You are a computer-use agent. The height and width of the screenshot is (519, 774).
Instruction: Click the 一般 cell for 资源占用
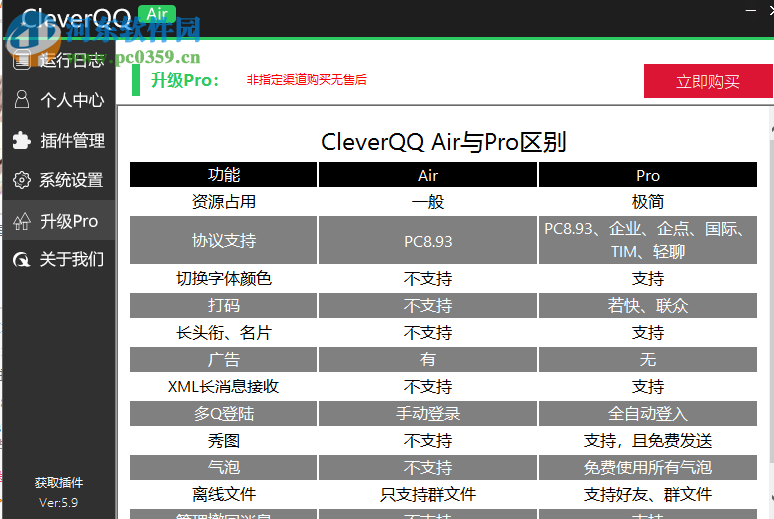click(428, 201)
